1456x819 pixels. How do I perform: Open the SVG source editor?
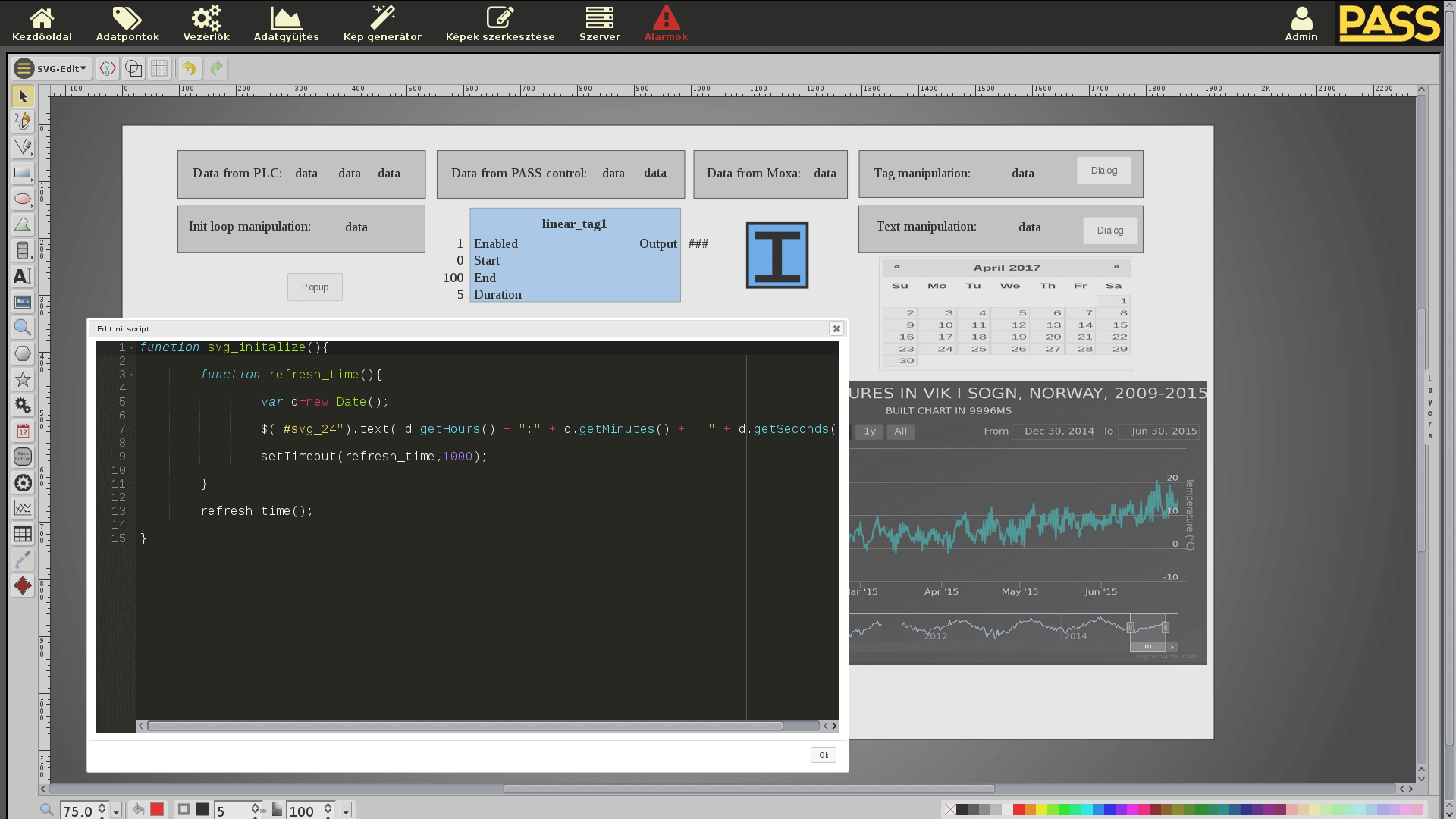[x=108, y=68]
